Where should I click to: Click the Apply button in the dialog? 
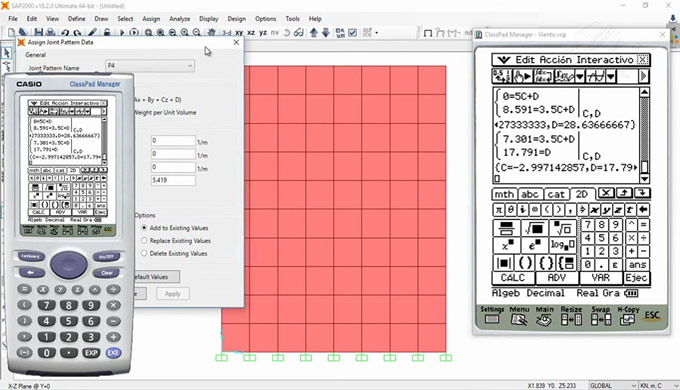(x=173, y=294)
